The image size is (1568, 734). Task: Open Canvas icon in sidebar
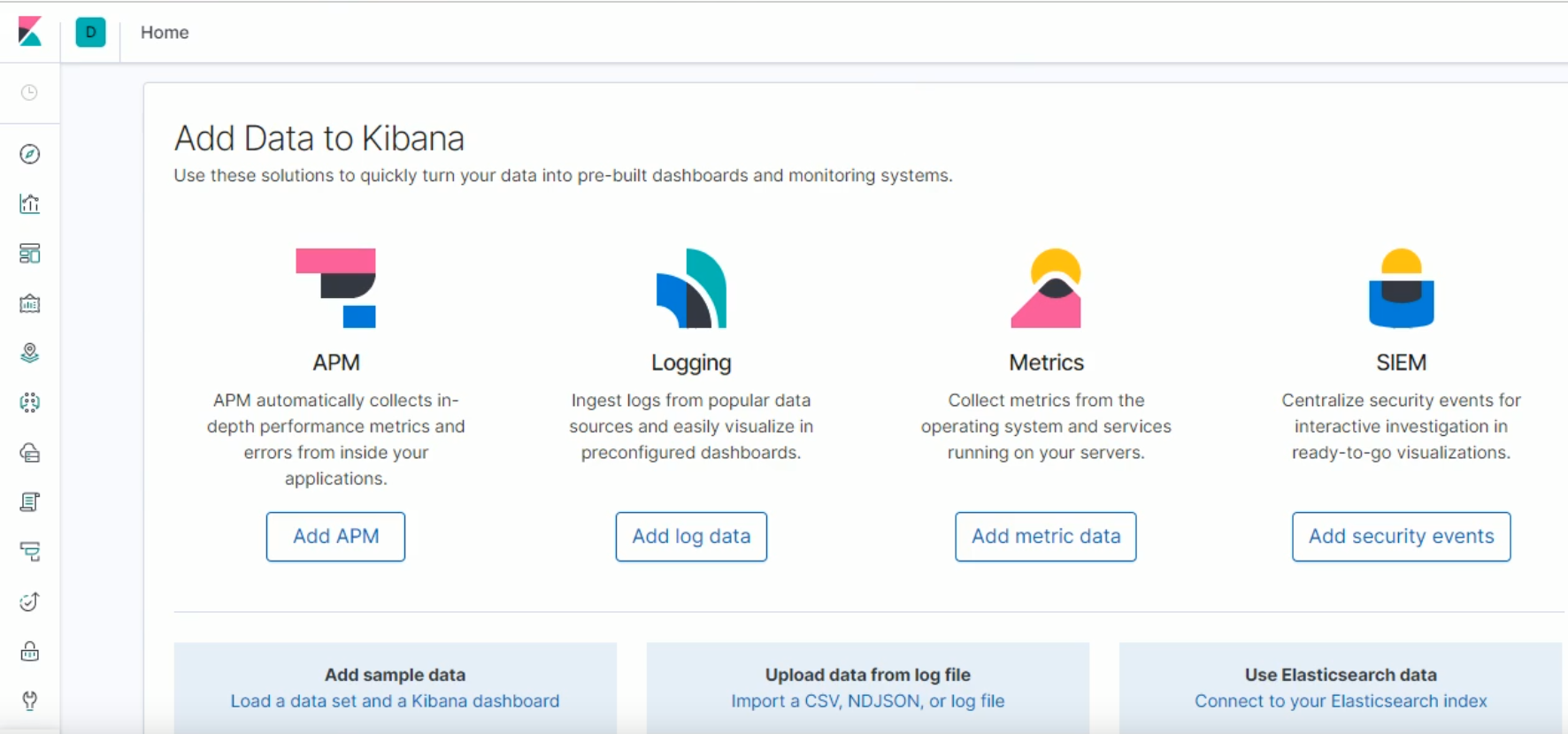pos(29,303)
